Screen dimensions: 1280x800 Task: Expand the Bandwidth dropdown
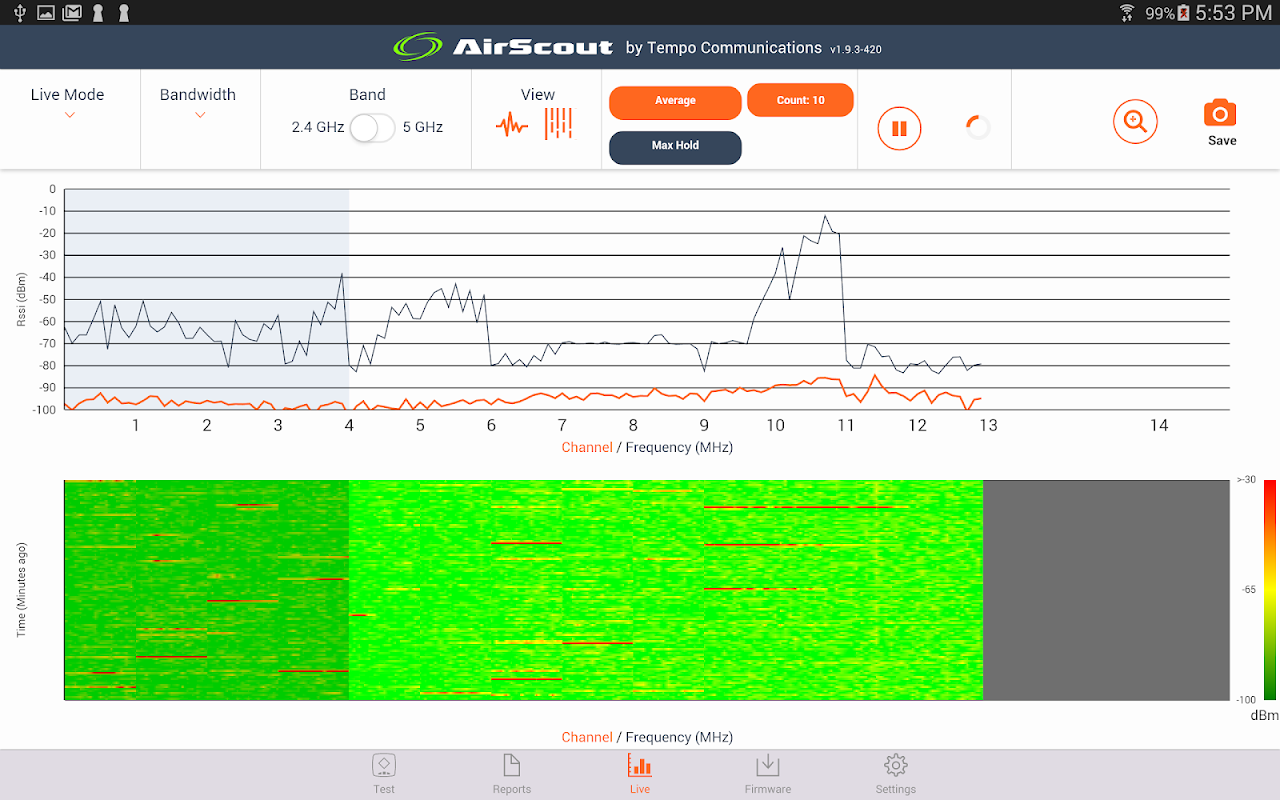198,103
